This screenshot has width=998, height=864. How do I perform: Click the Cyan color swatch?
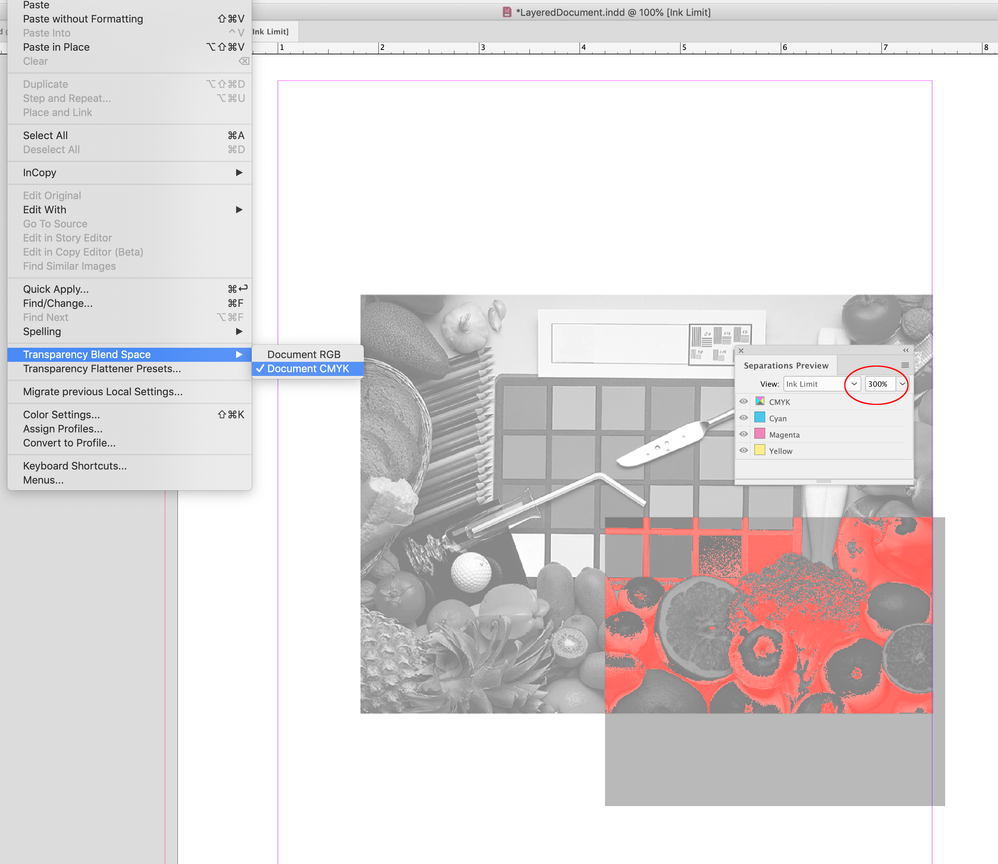point(760,418)
